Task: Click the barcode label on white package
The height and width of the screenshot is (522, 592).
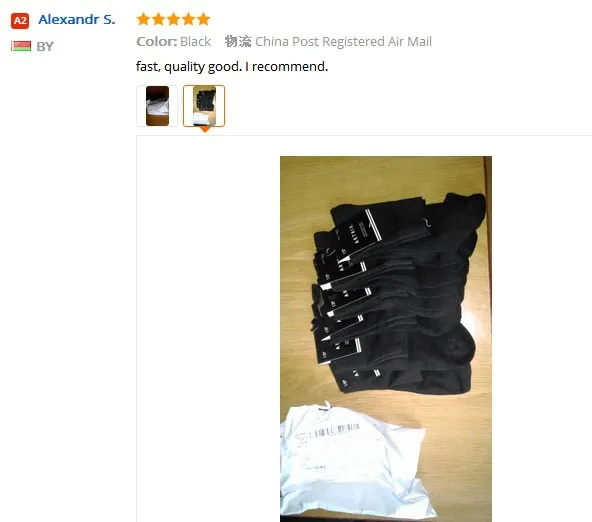Action: coord(330,430)
